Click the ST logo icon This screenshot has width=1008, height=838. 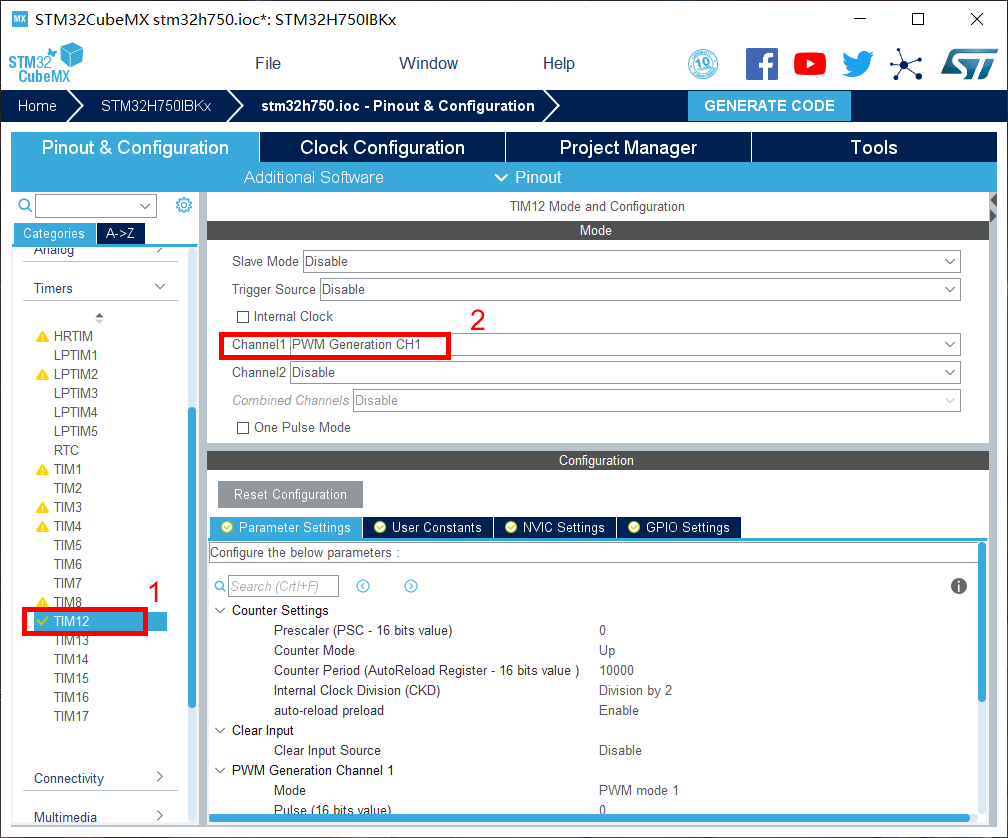pos(968,64)
